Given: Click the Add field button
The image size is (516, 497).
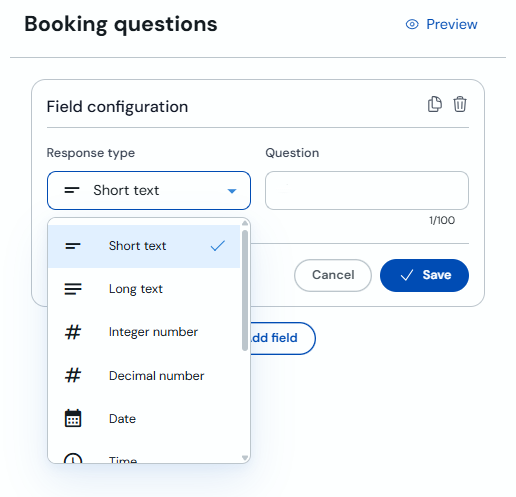Looking at the screenshot, I should click(283, 338).
